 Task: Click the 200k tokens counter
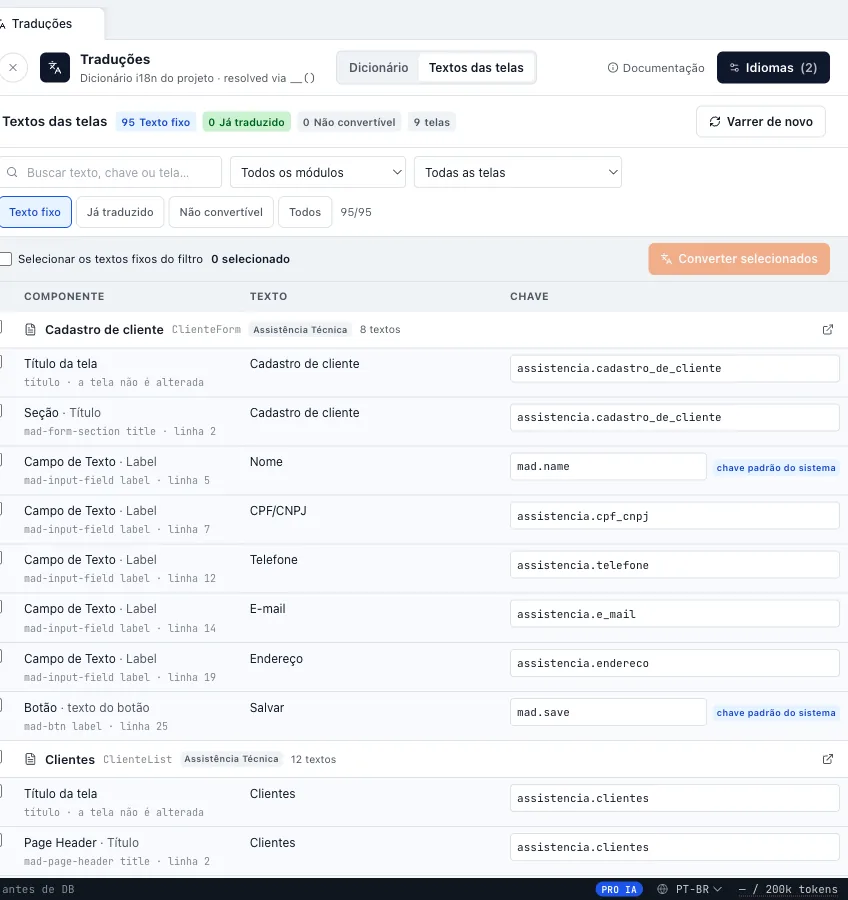tap(788, 889)
